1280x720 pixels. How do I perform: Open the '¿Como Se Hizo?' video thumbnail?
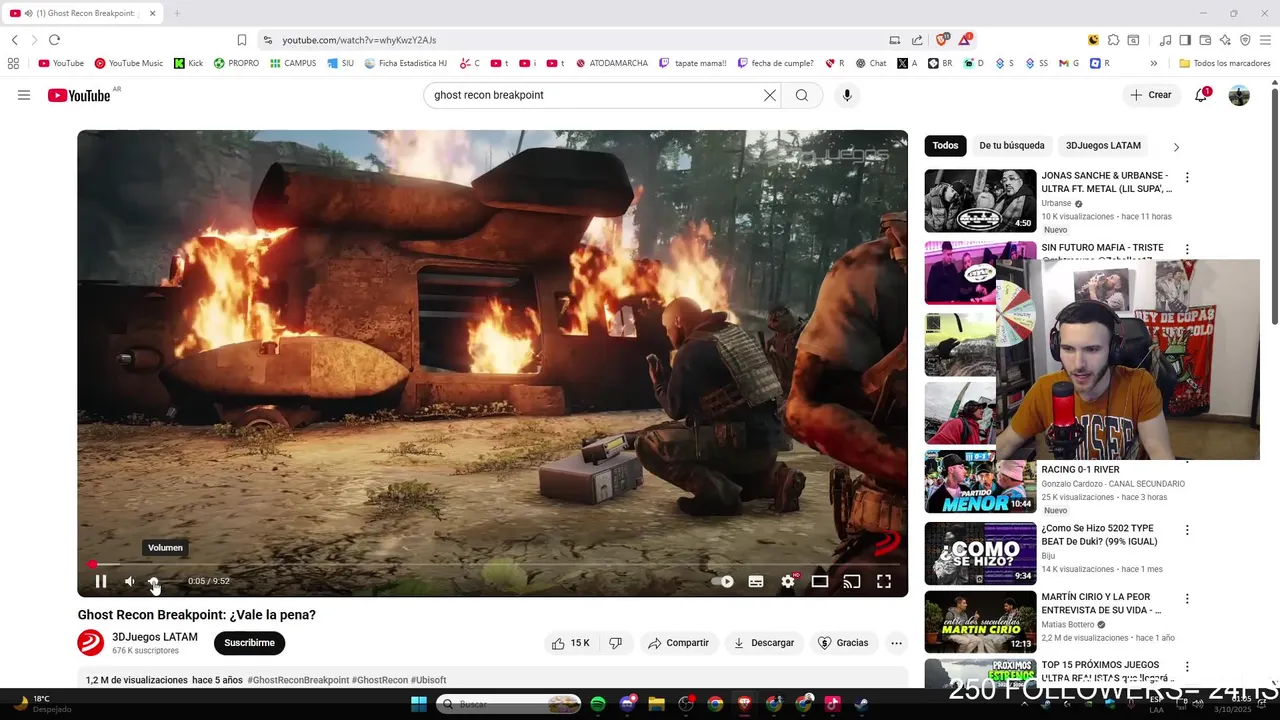point(980,553)
